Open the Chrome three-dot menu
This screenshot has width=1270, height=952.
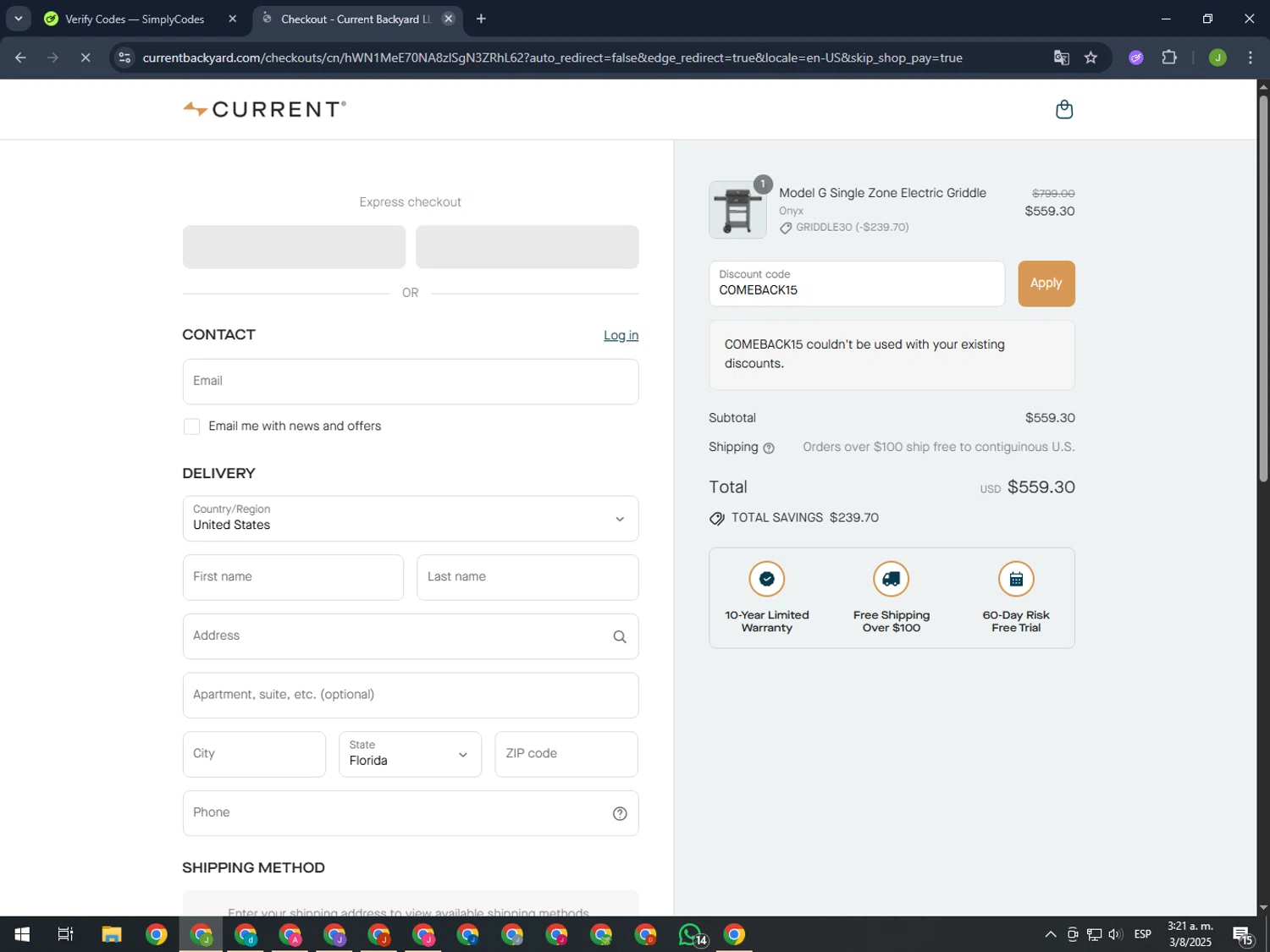[1251, 58]
